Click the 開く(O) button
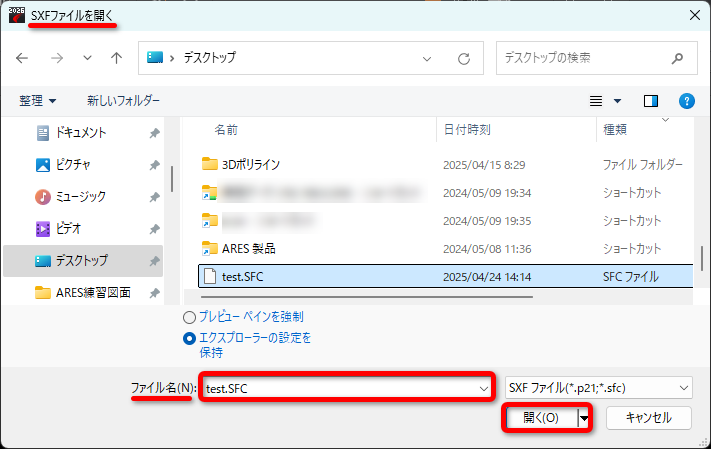This screenshot has height=449, width=711. coord(541,418)
